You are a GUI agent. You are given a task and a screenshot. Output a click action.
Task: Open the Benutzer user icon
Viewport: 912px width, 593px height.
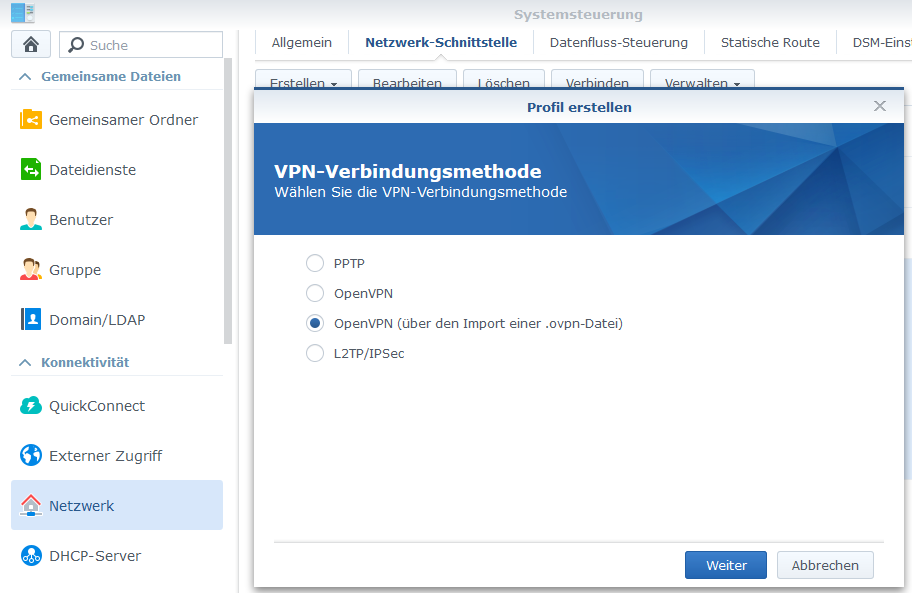pyautogui.click(x=32, y=220)
